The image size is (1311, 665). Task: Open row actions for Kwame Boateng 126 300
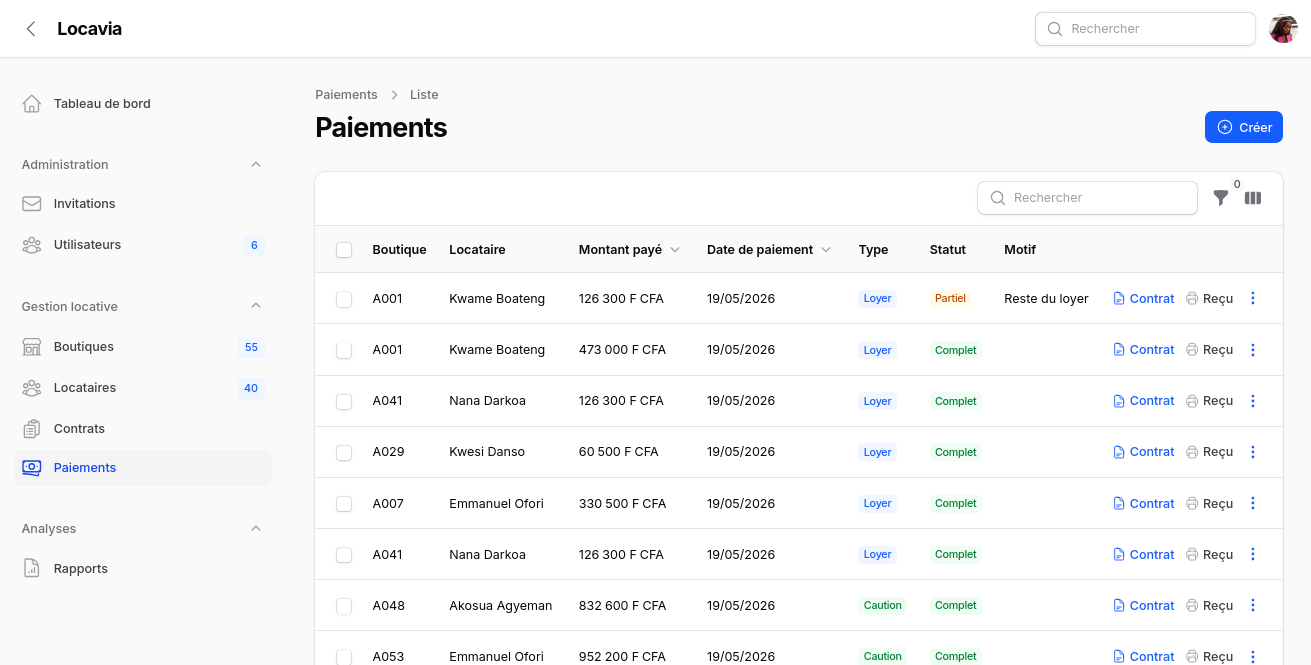pos(1253,299)
